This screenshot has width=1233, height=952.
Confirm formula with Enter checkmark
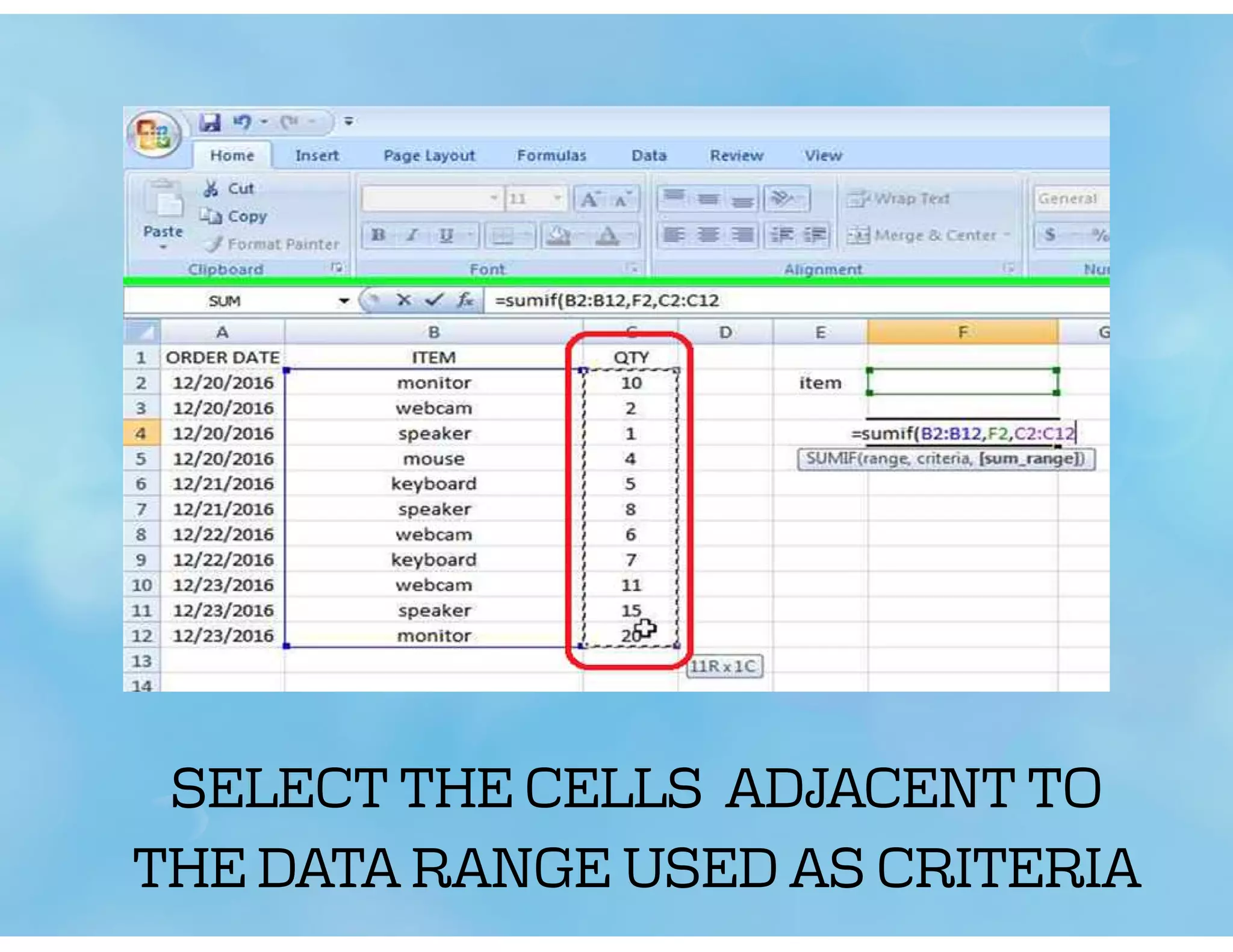coord(434,300)
